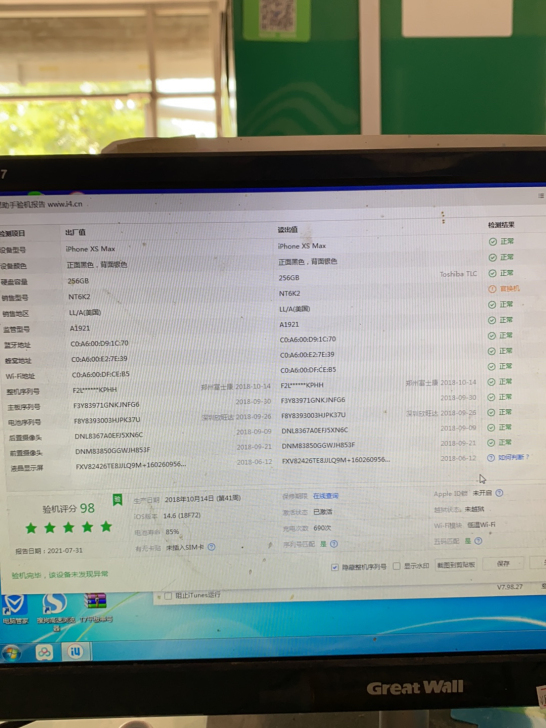Open the i4 助手 app in taskbar
546x728 pixels.
click(75, 651)
